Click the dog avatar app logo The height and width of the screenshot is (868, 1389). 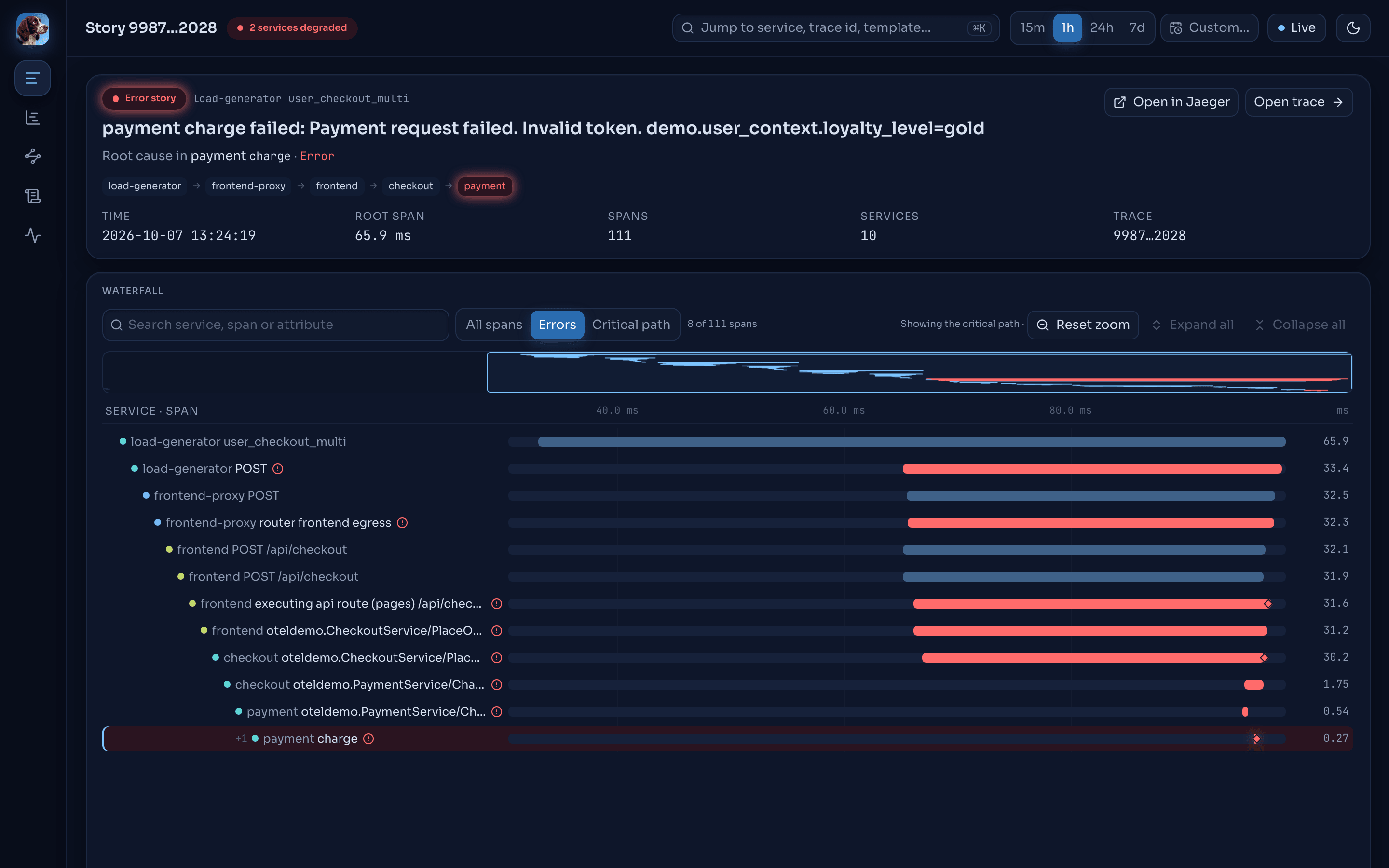pyautogui.click(x=33, y=29)
